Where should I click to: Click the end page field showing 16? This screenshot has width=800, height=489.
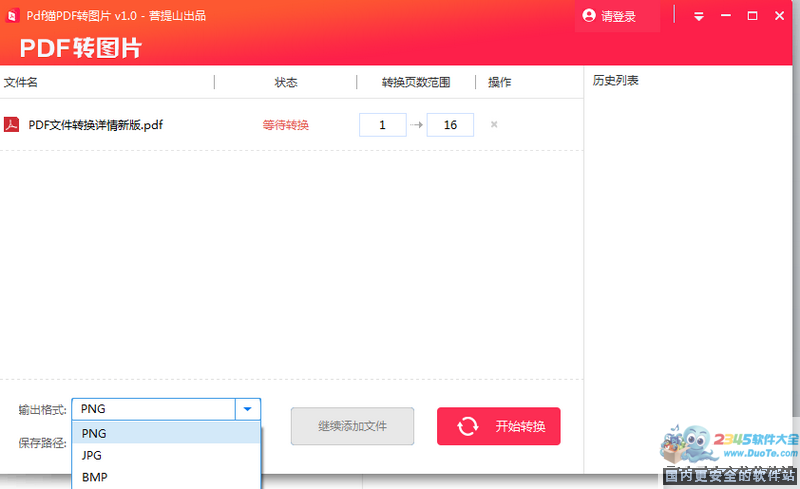[450, 125]
